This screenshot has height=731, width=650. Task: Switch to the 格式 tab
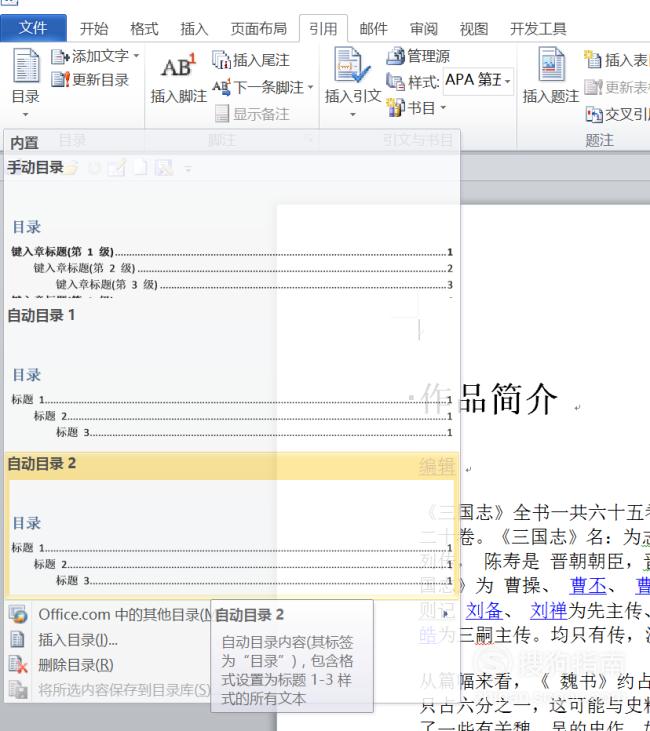(144, 29)
